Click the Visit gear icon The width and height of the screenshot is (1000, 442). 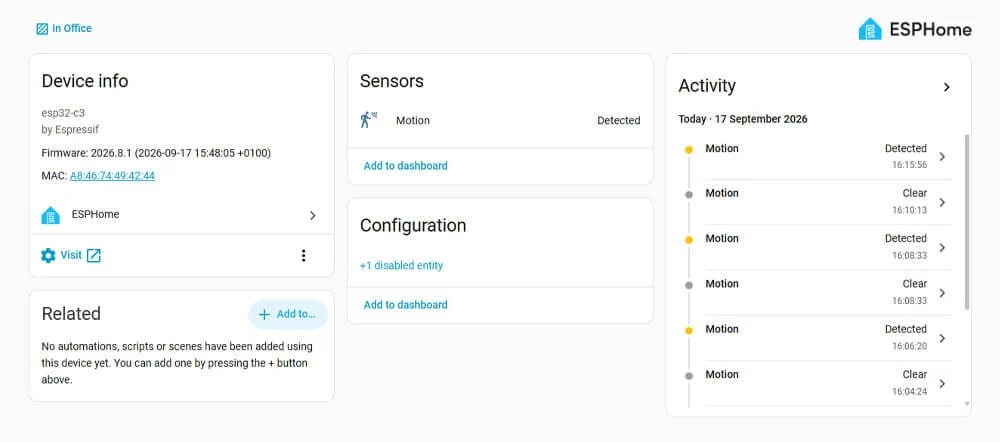pos(48,256)
